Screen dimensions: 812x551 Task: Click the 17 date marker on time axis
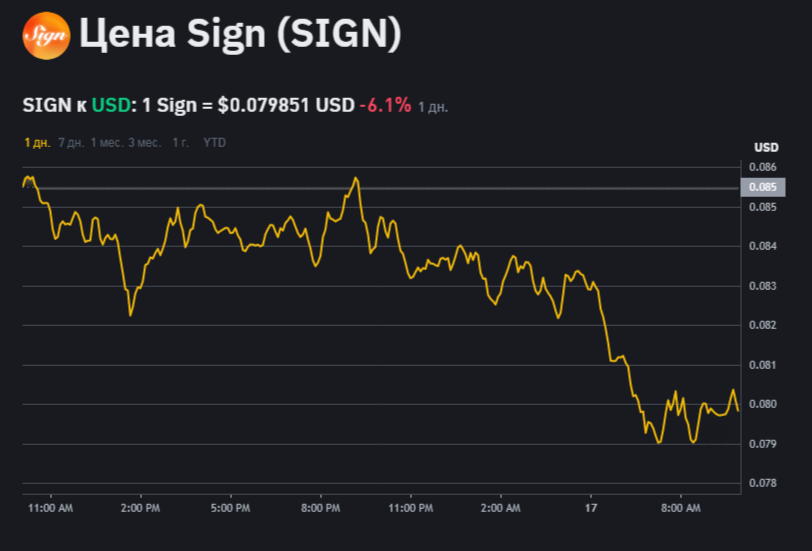coord(591,508)
